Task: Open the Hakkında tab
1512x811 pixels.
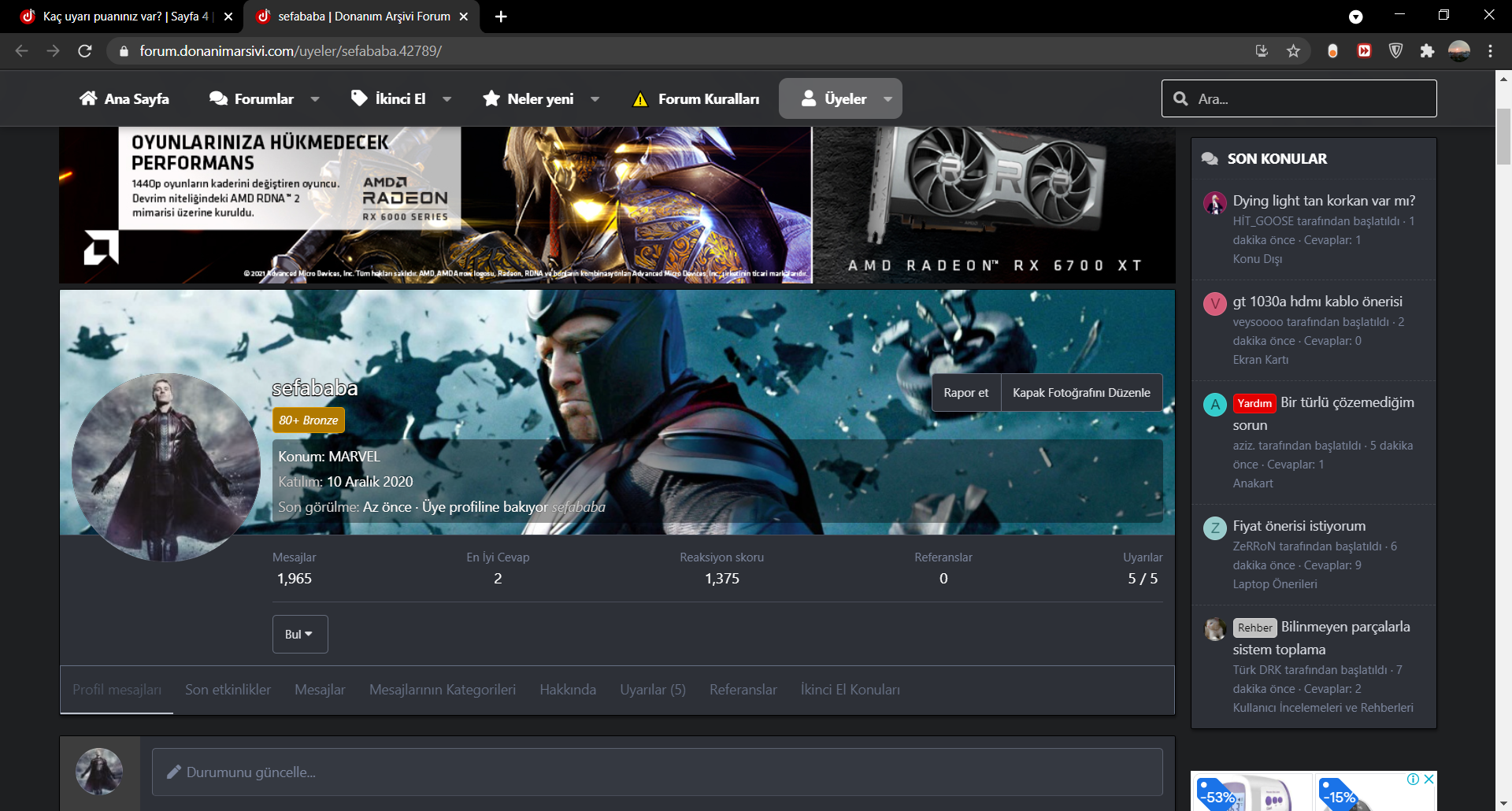Action: pyautogui.click(x=568, y=690)
